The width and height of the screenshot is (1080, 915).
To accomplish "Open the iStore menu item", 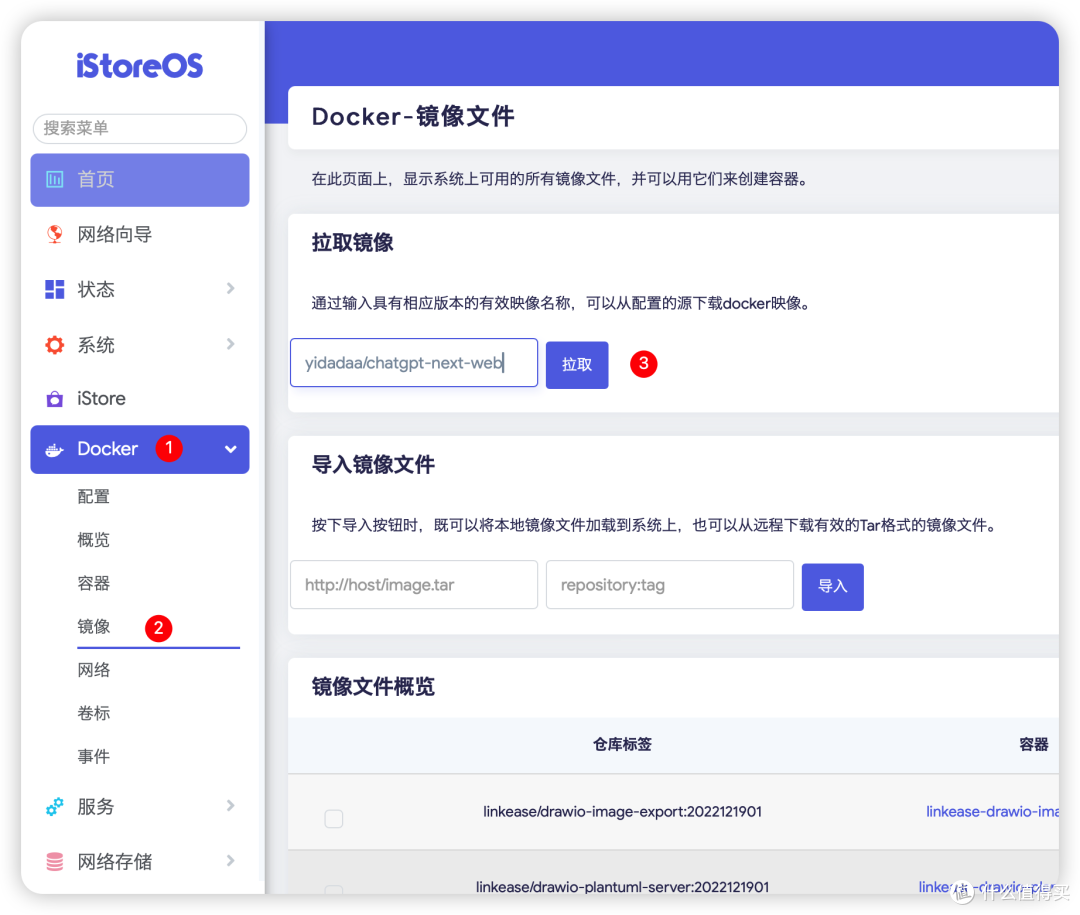I will pyautogui.click(x=140, y=399).
